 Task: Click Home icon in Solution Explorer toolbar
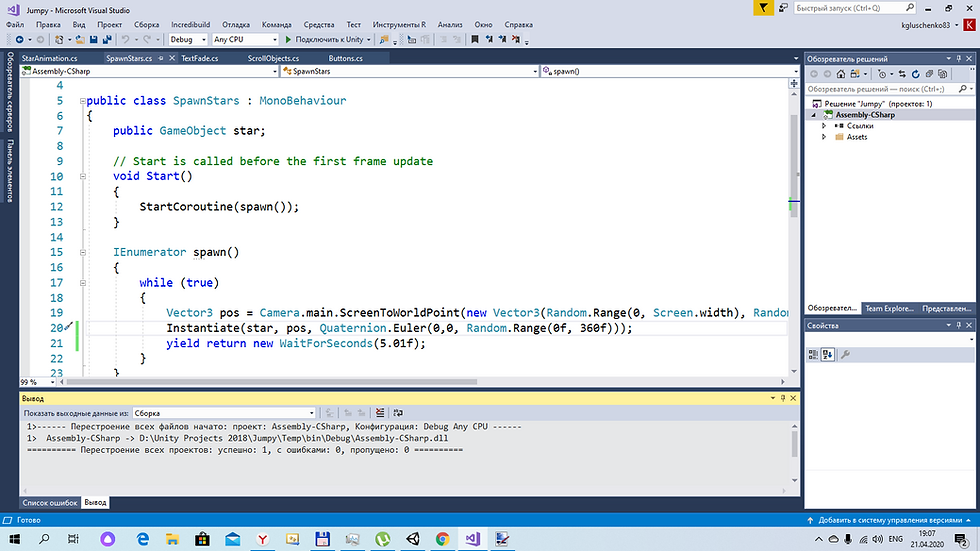click(841, 74)
